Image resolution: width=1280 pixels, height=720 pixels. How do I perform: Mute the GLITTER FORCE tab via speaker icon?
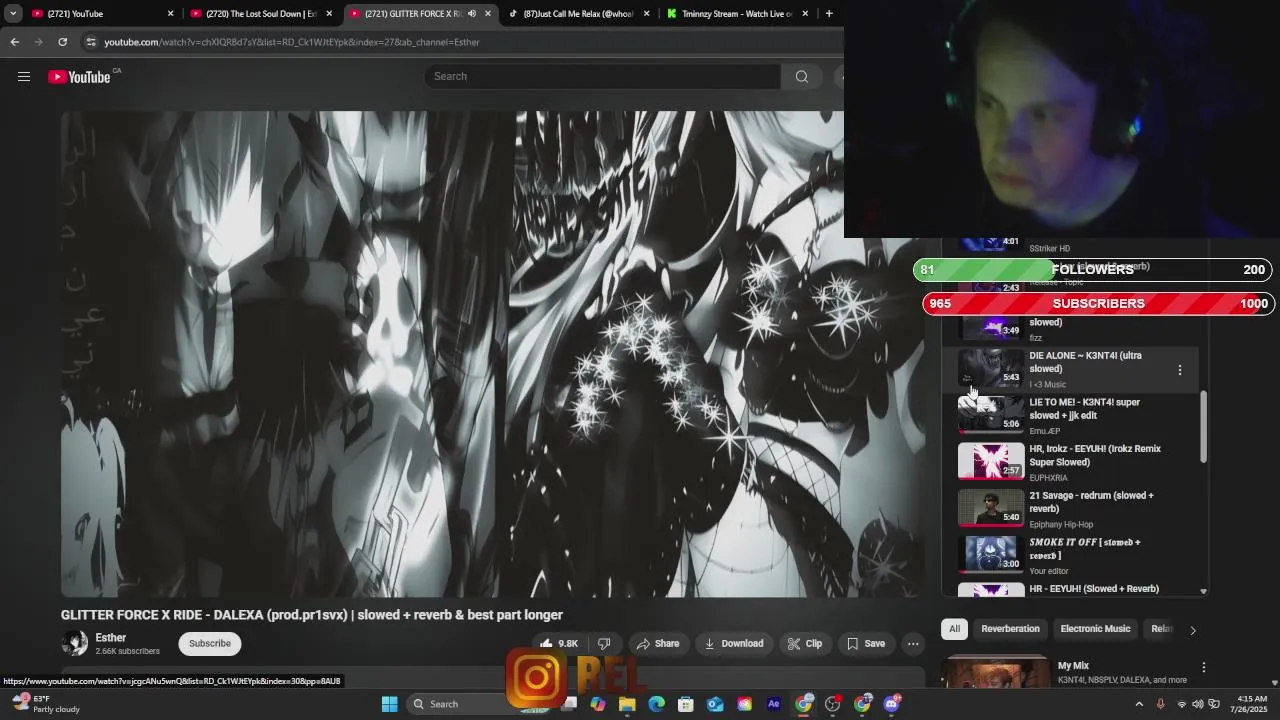472,14
